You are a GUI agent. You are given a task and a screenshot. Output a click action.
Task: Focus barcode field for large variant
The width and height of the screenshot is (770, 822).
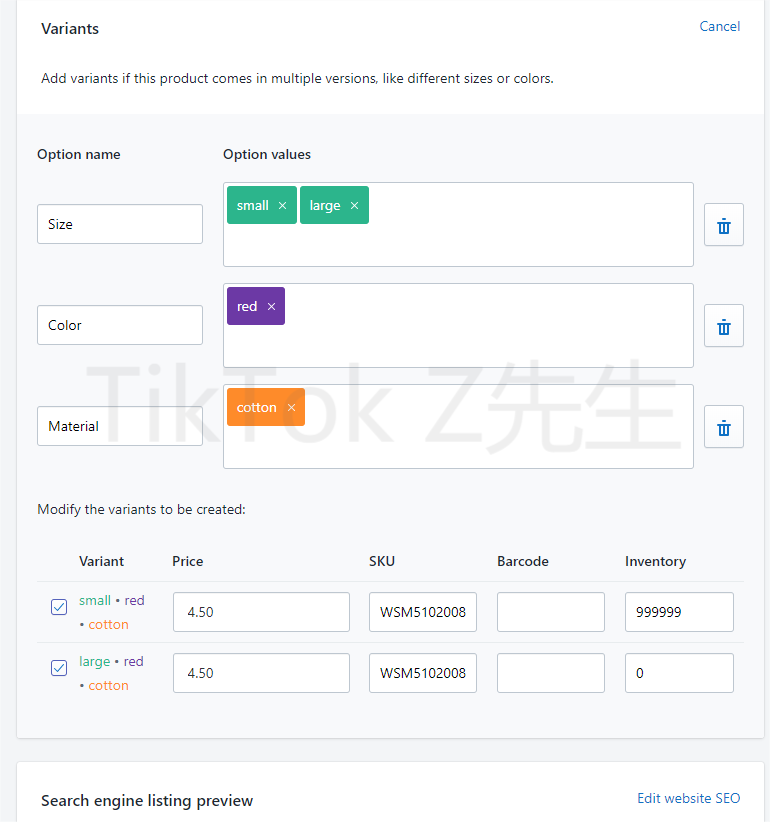[x=550, y=673]
